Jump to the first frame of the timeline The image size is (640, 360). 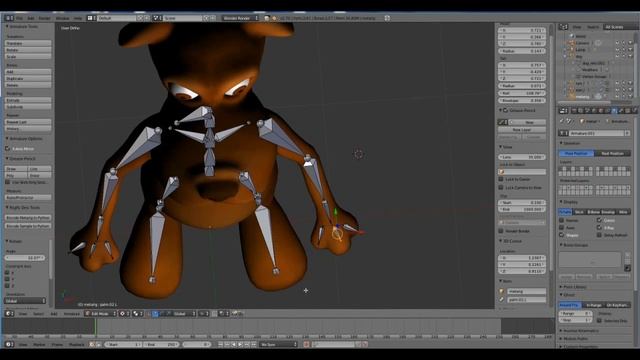point(220,344)
